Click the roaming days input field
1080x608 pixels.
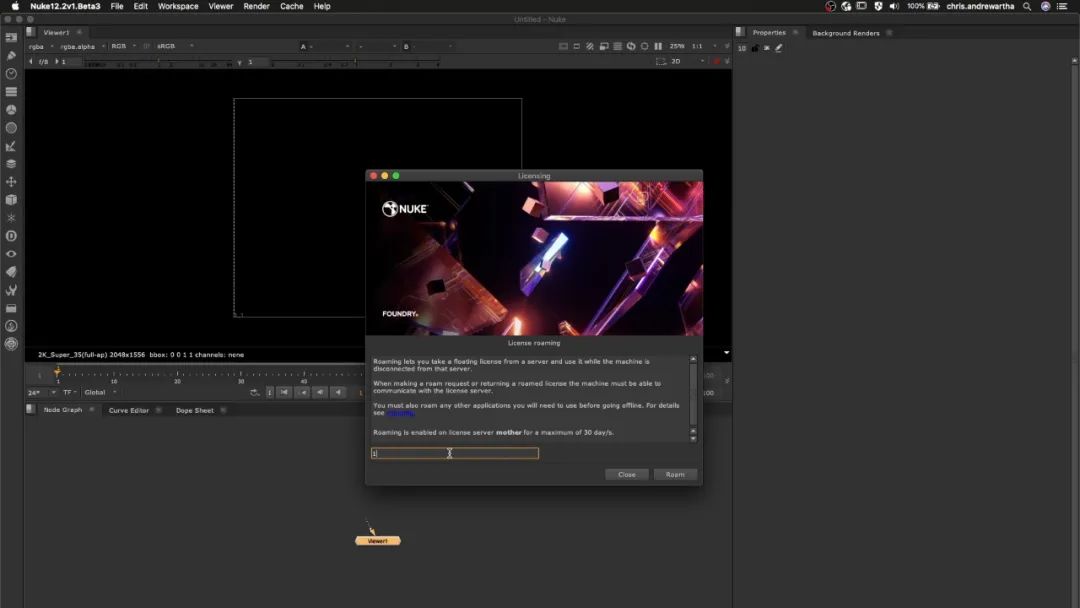(455, 453)
